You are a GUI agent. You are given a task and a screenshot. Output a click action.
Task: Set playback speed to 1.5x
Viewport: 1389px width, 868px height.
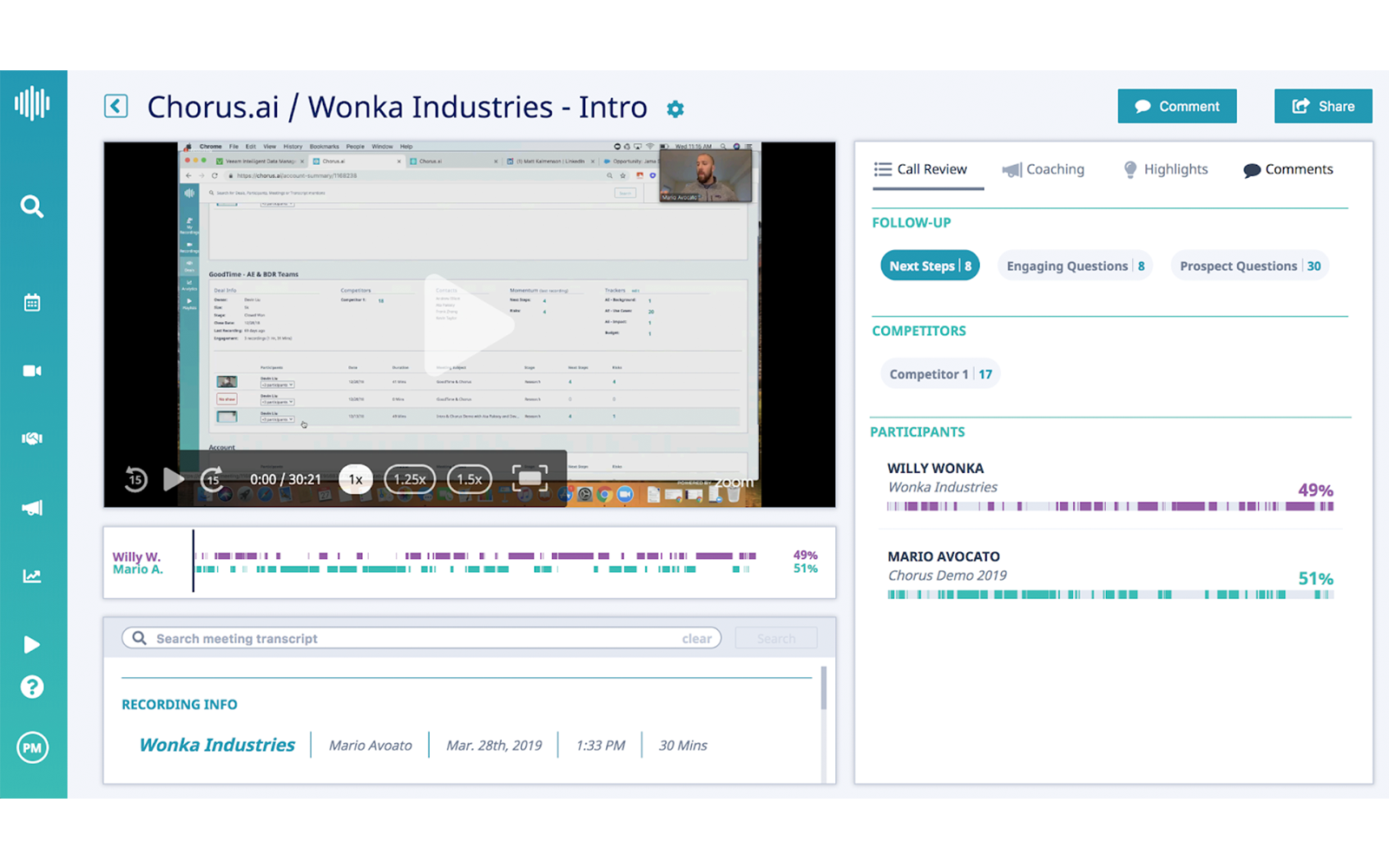[470, 479]
